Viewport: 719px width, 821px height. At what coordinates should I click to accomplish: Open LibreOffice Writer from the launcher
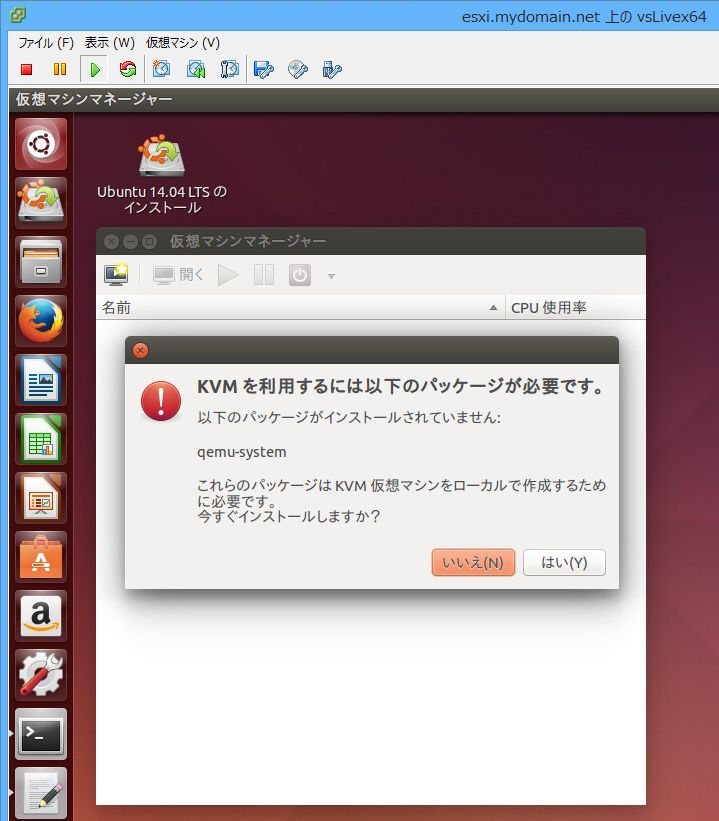point(41,380)
